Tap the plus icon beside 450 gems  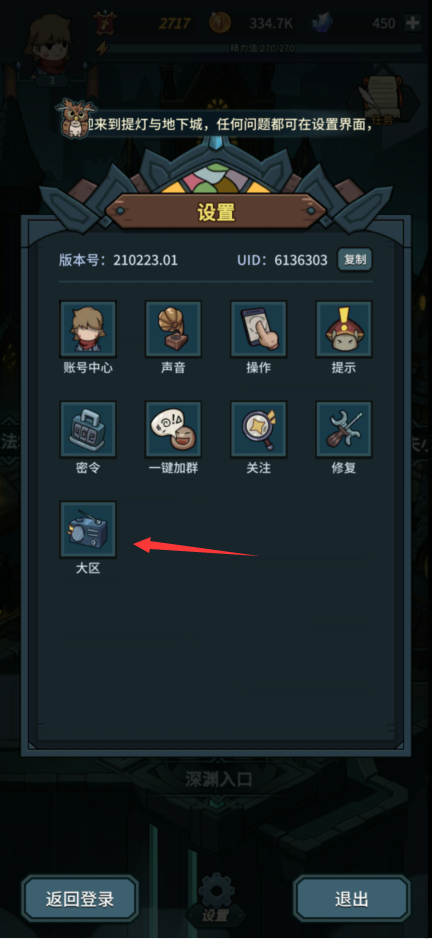(x=412, y=23)
